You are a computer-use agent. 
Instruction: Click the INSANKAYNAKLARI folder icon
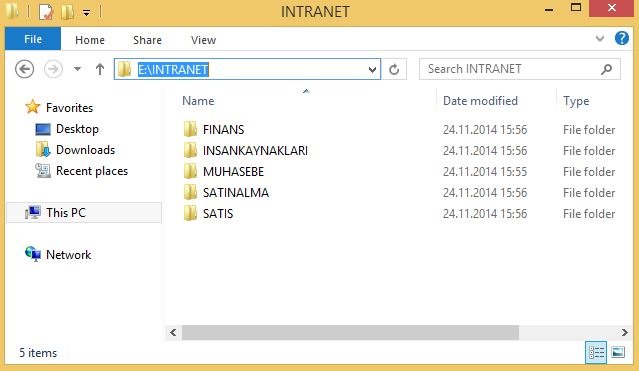coord(190,150)
